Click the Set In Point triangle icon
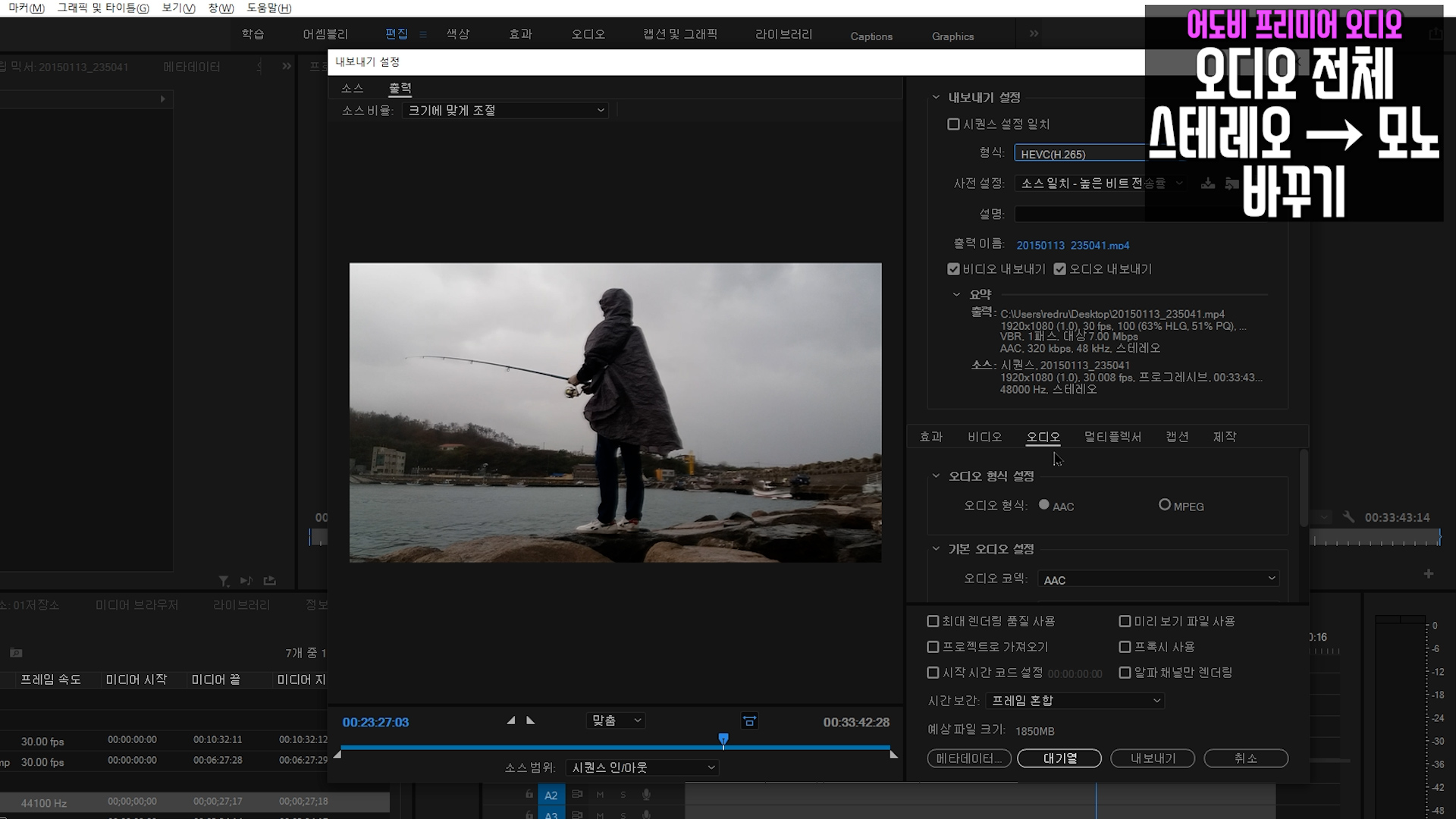 coord(511,720)
